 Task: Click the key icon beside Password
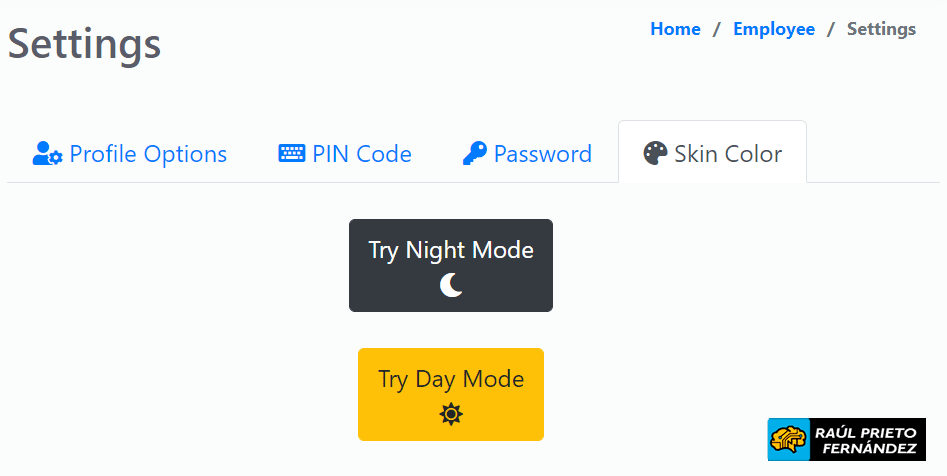(x=475, y=153)
